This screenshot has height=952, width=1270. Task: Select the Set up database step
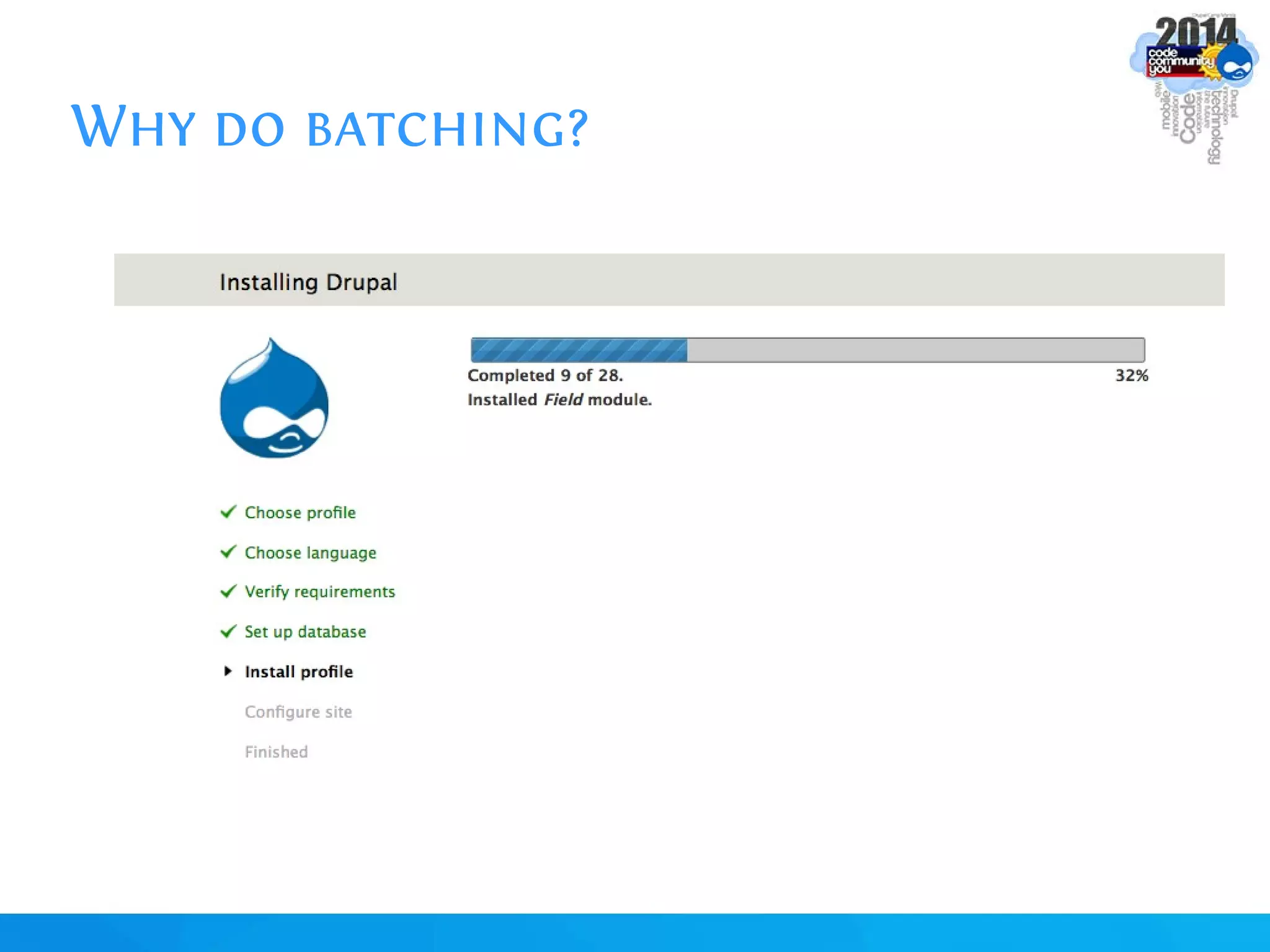point(305,632)
